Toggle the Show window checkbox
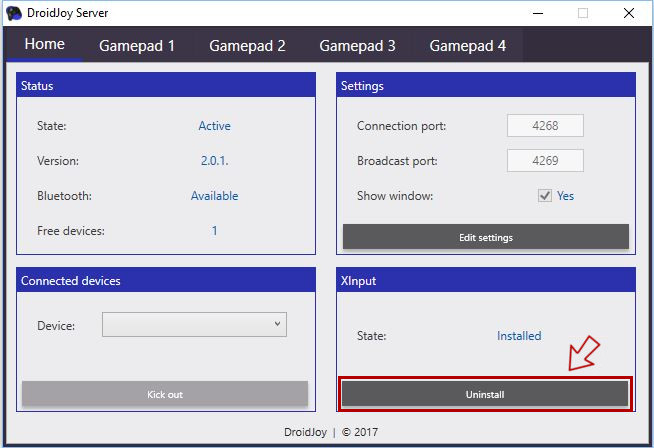Screen dimensions: 654x448 tap(545, 196)
